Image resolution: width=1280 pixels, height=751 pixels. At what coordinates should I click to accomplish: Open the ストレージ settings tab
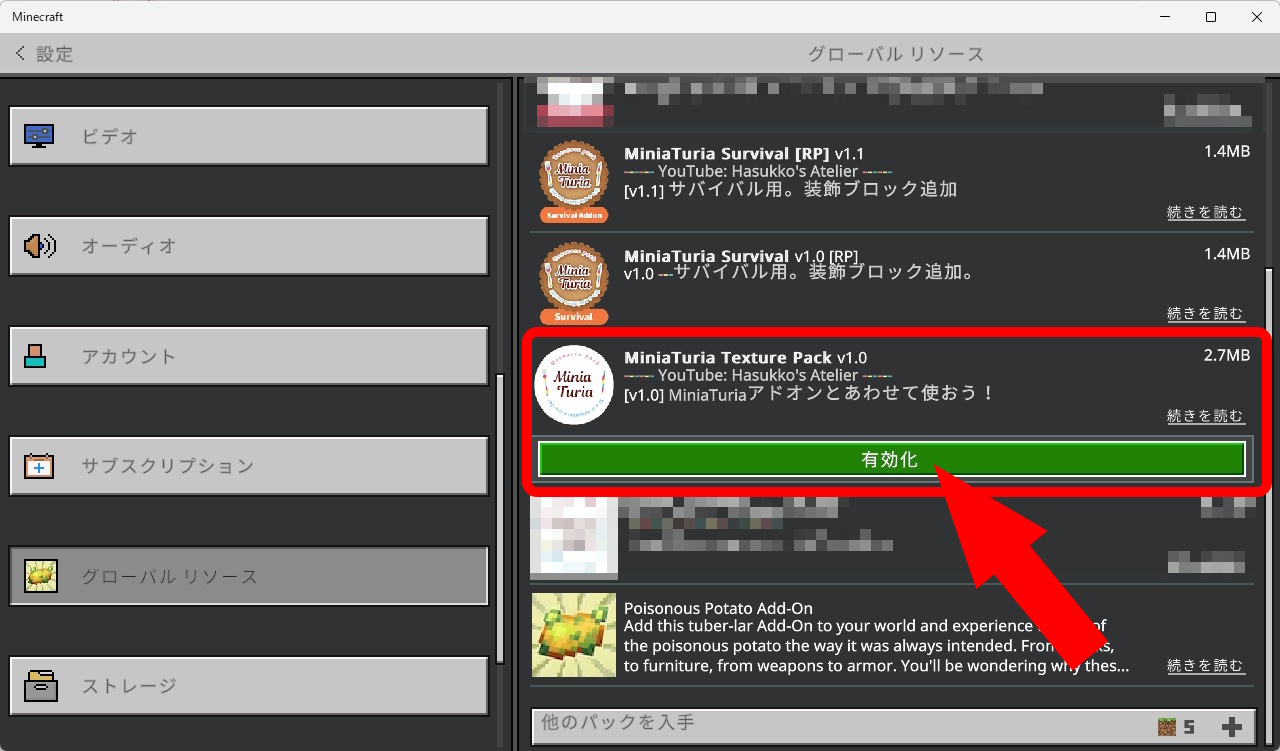pos(249,686)
